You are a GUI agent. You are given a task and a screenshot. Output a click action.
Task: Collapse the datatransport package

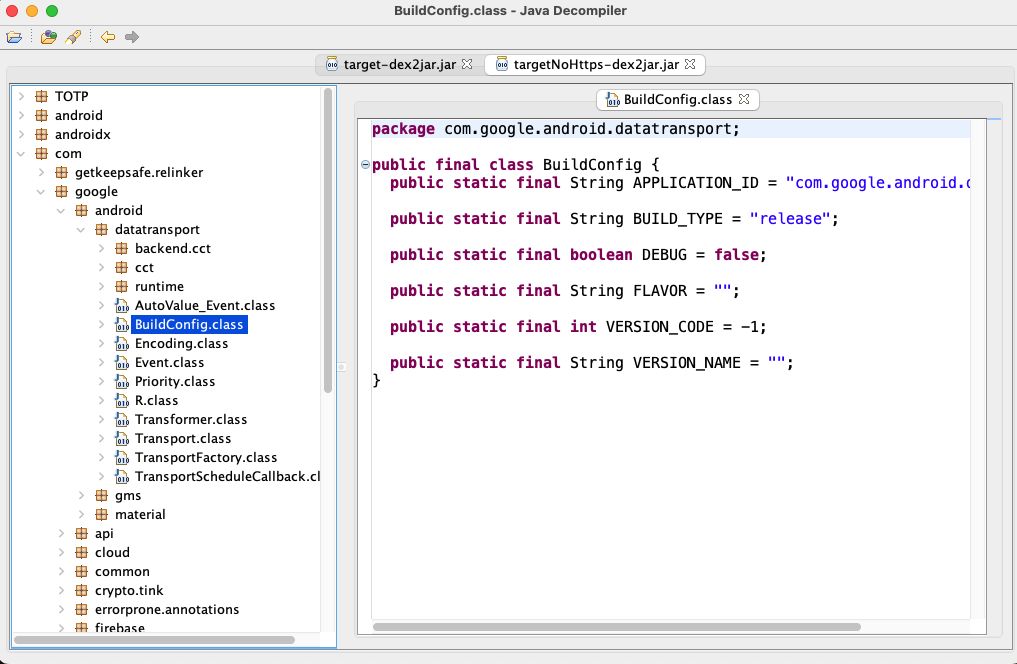click(81, 230)
